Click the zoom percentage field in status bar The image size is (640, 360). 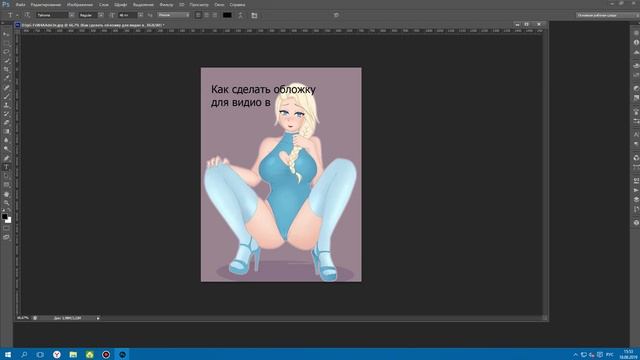[x=23, y=318]
